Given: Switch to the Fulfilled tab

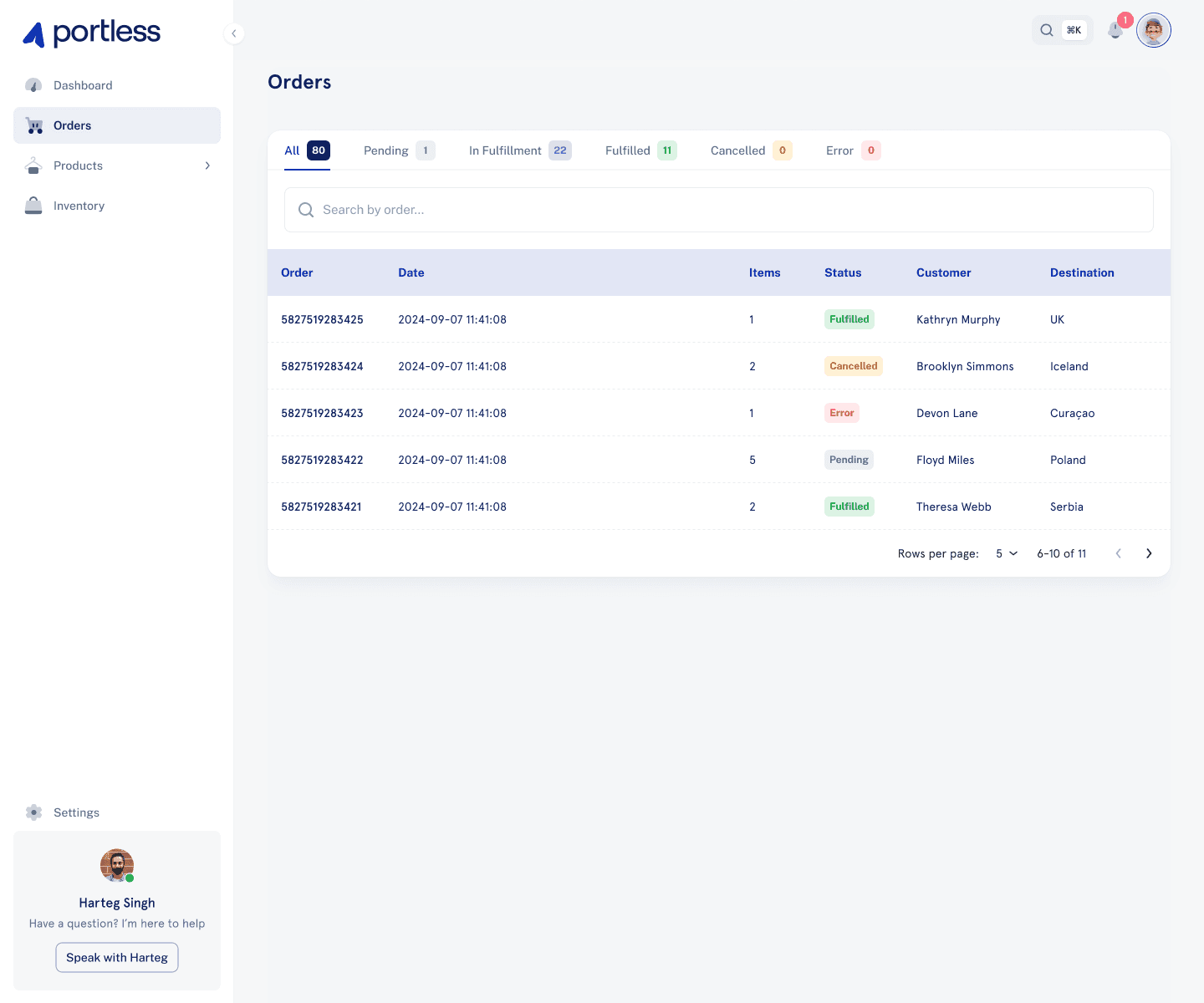Looking at the screenshot, I should (641, 150).
